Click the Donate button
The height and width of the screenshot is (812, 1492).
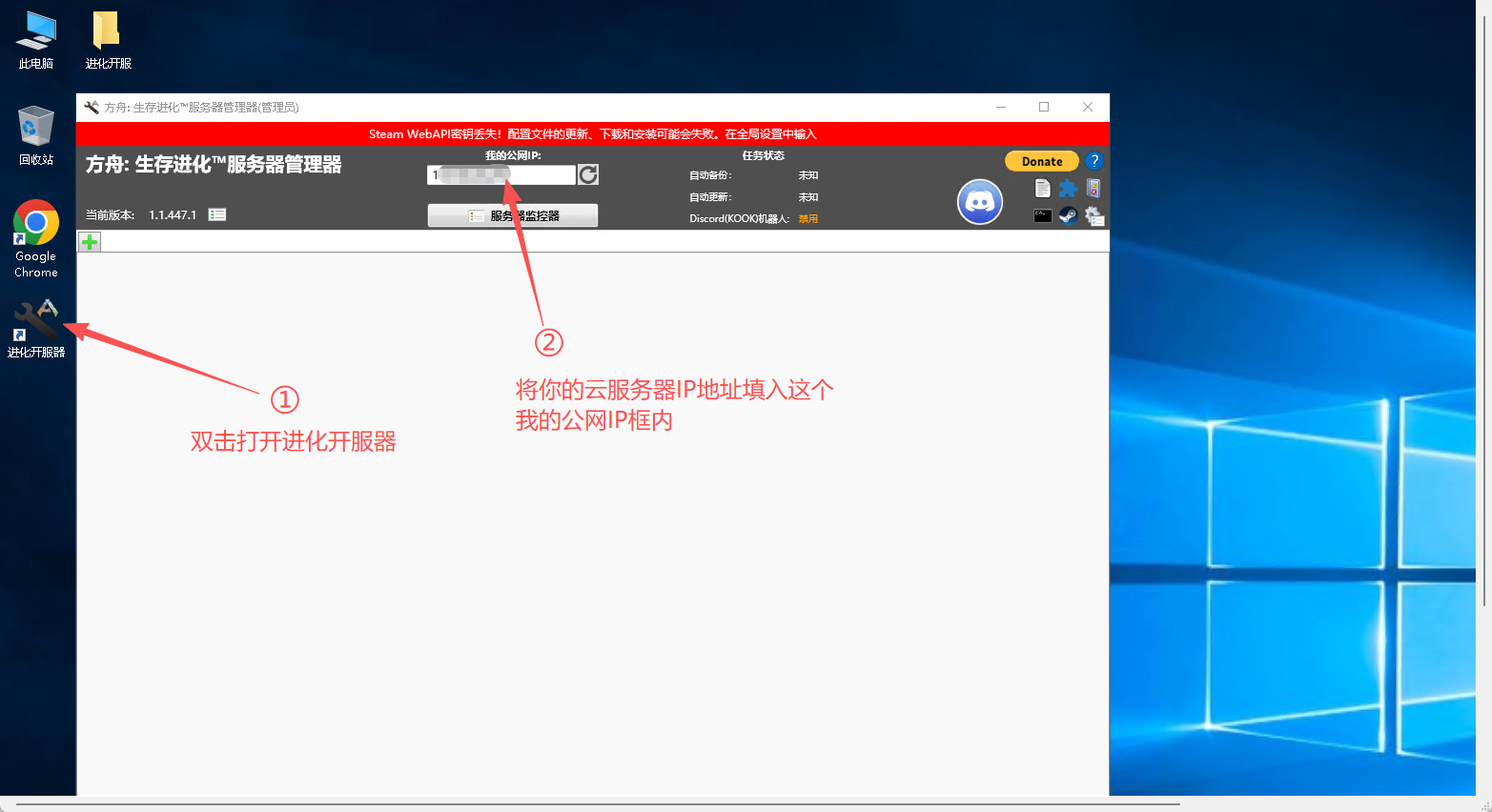[x=1042, y=161]
